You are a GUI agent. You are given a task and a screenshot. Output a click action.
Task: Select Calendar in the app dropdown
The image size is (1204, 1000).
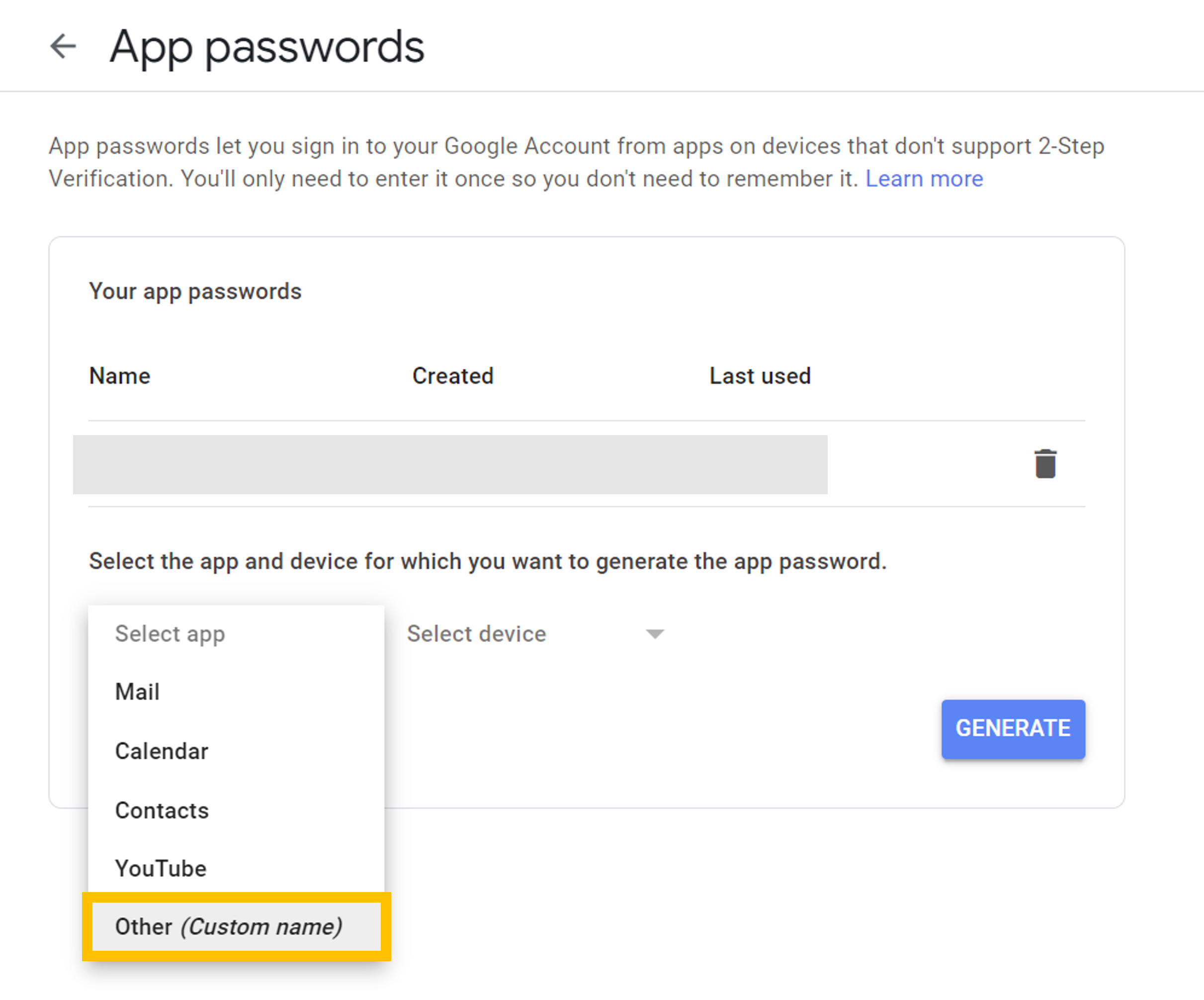[x=162, y=751]
